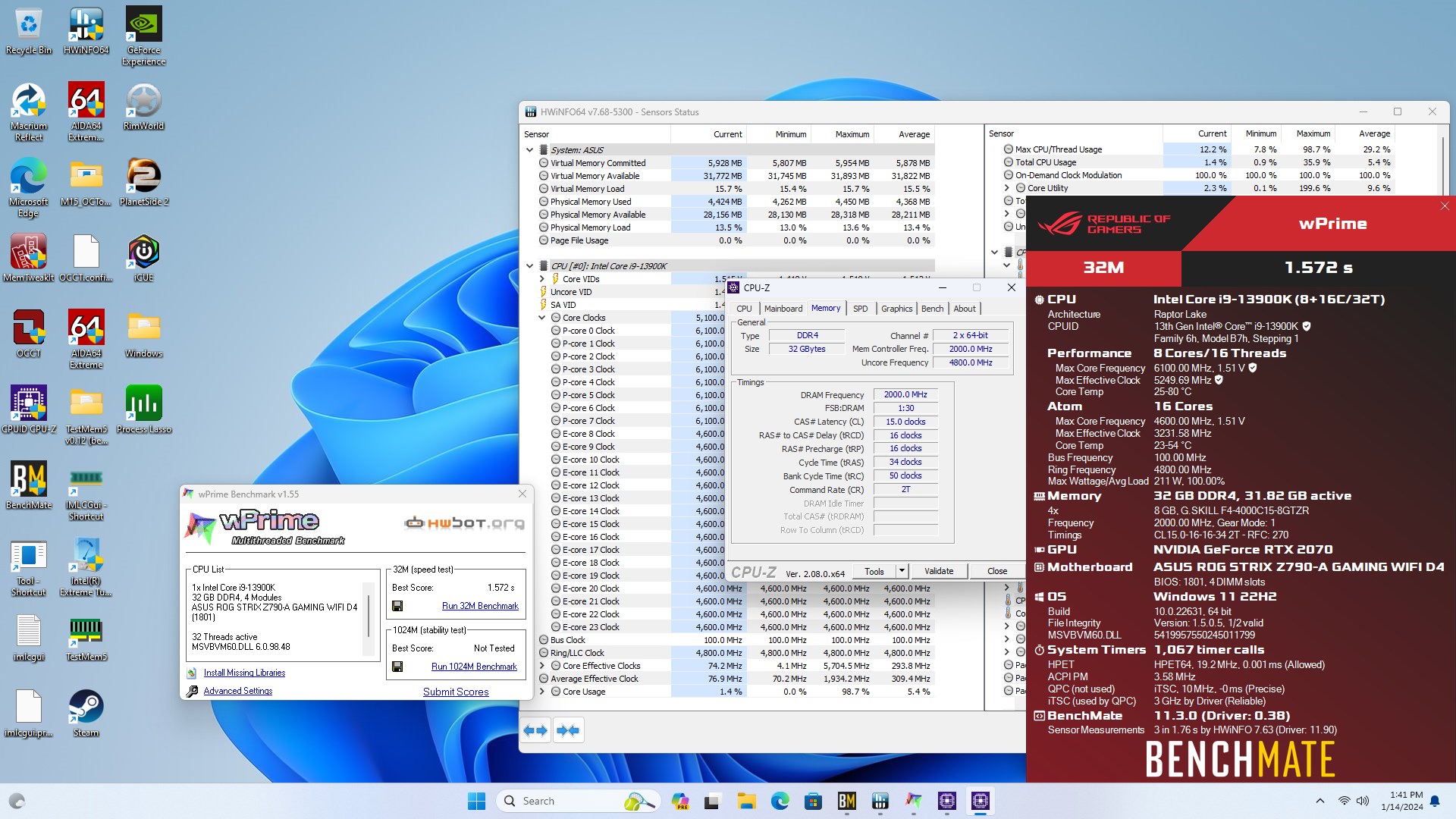Click Submit Scores link

point(456,692)
